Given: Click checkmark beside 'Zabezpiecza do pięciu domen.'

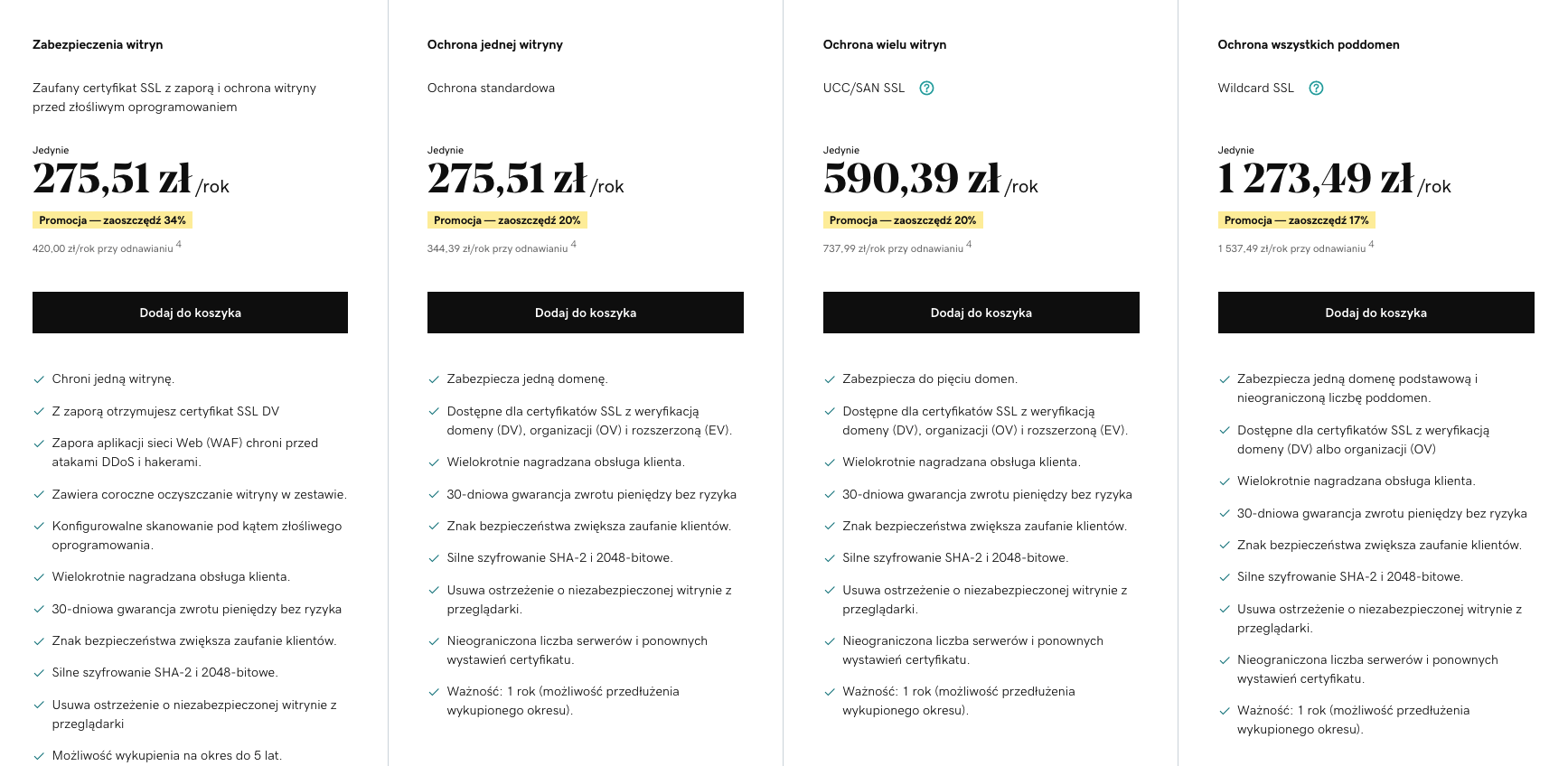Looking at the screenshot, I should coord(830,379).
